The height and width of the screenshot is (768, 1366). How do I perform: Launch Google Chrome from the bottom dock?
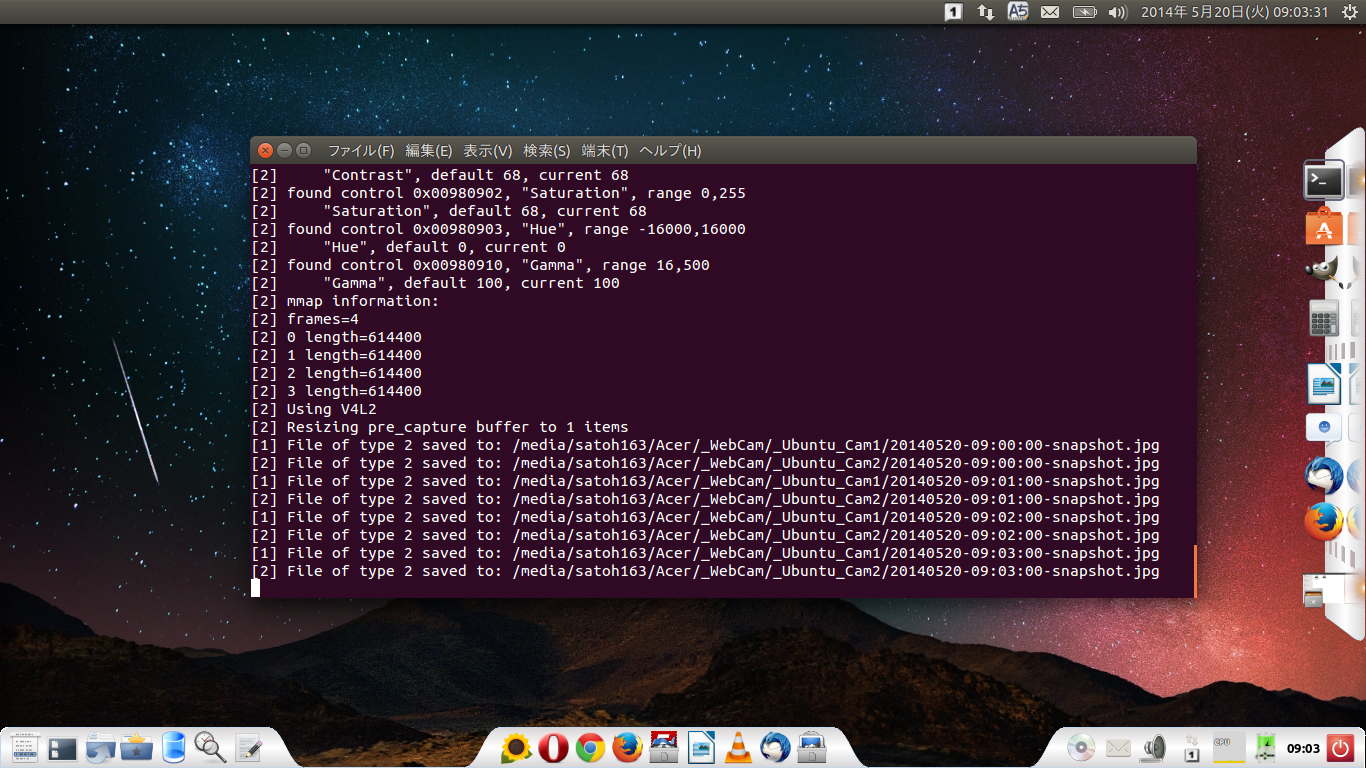coord(590,748)
